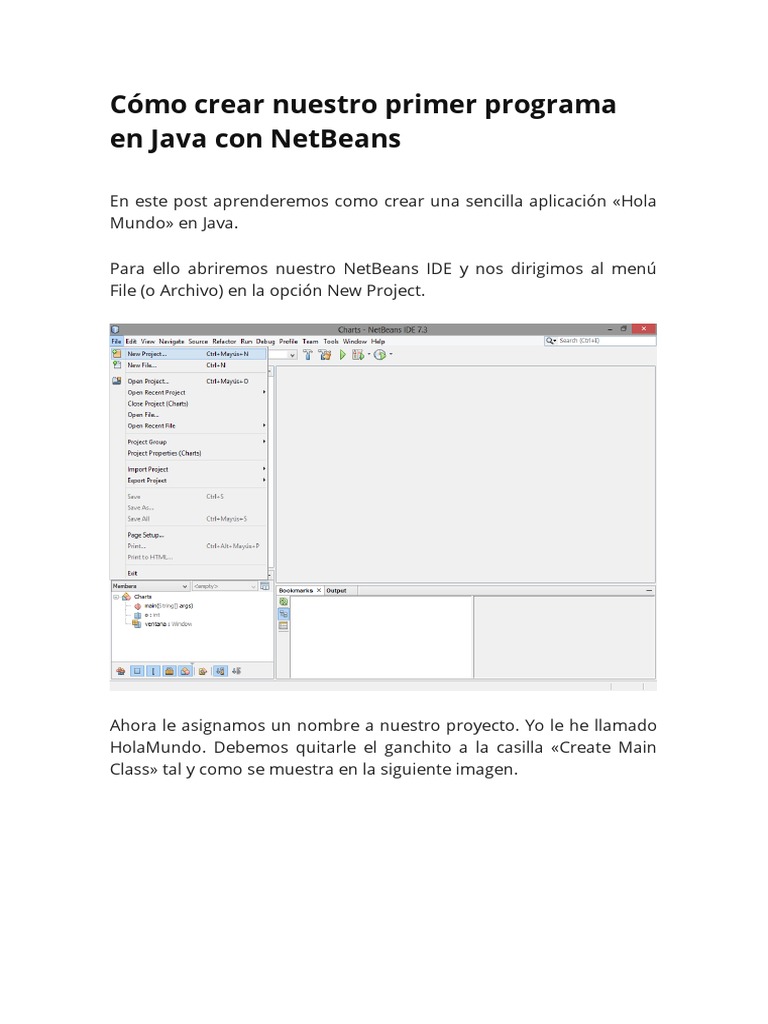This screenshot has width=768, height=1024.
Task: Click the NetBeans app icon in title bar
Action: coord(116,330)
